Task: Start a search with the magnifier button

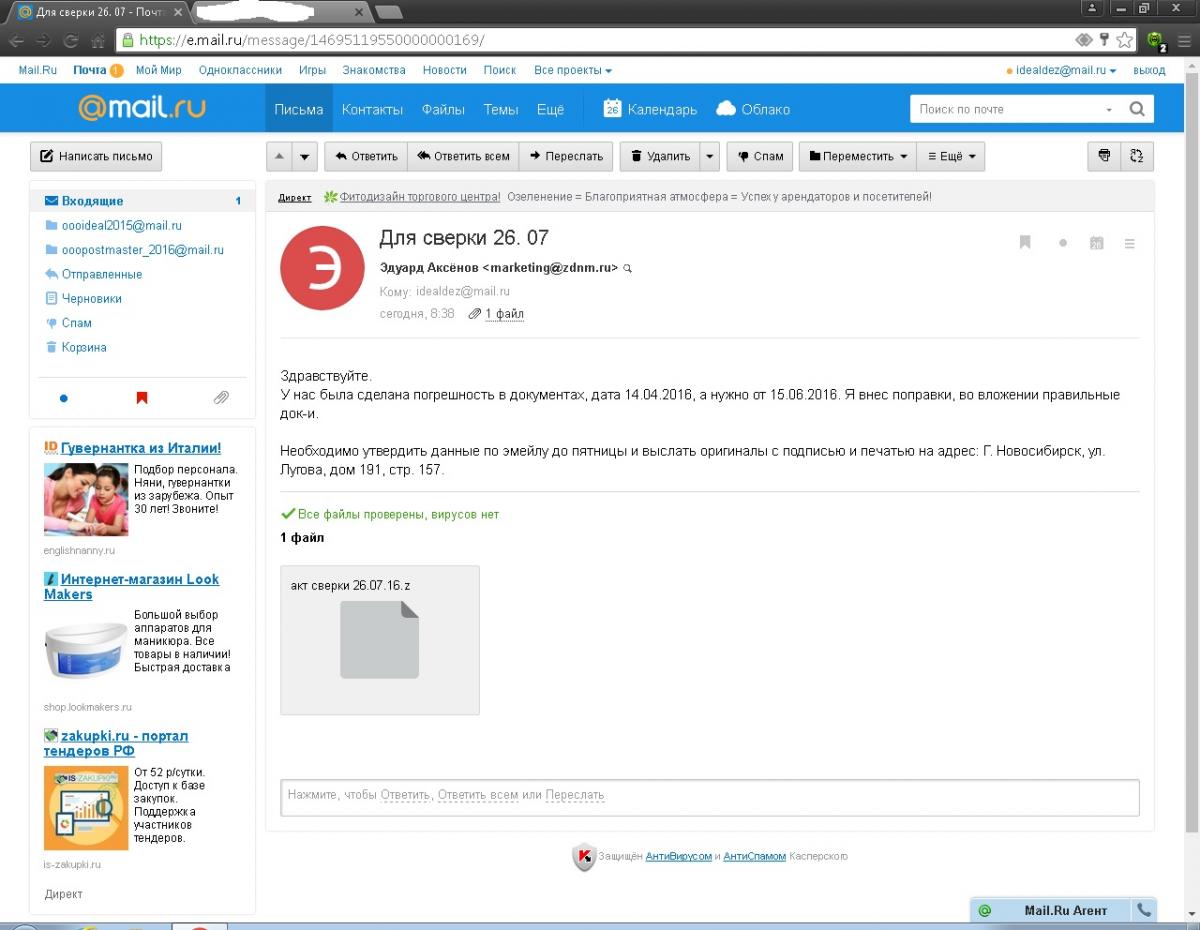Action: 1137,109
